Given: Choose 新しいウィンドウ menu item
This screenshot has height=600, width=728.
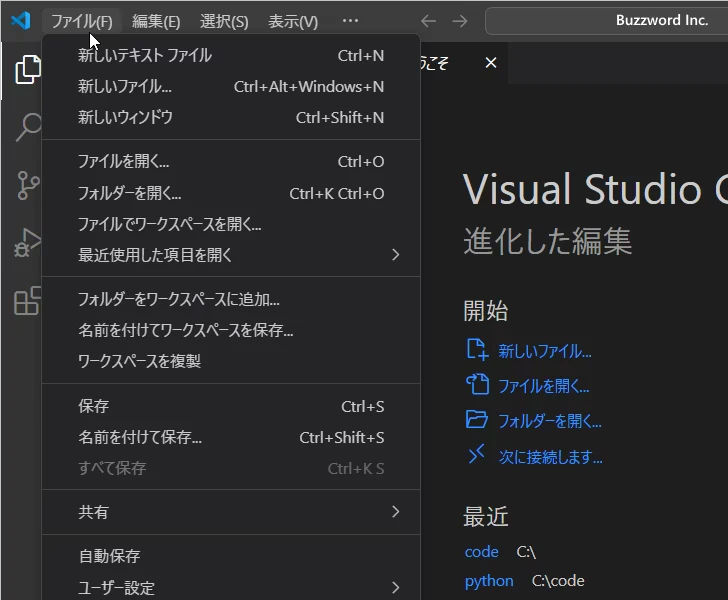Looking at the screenshot, I should (231, 117).
